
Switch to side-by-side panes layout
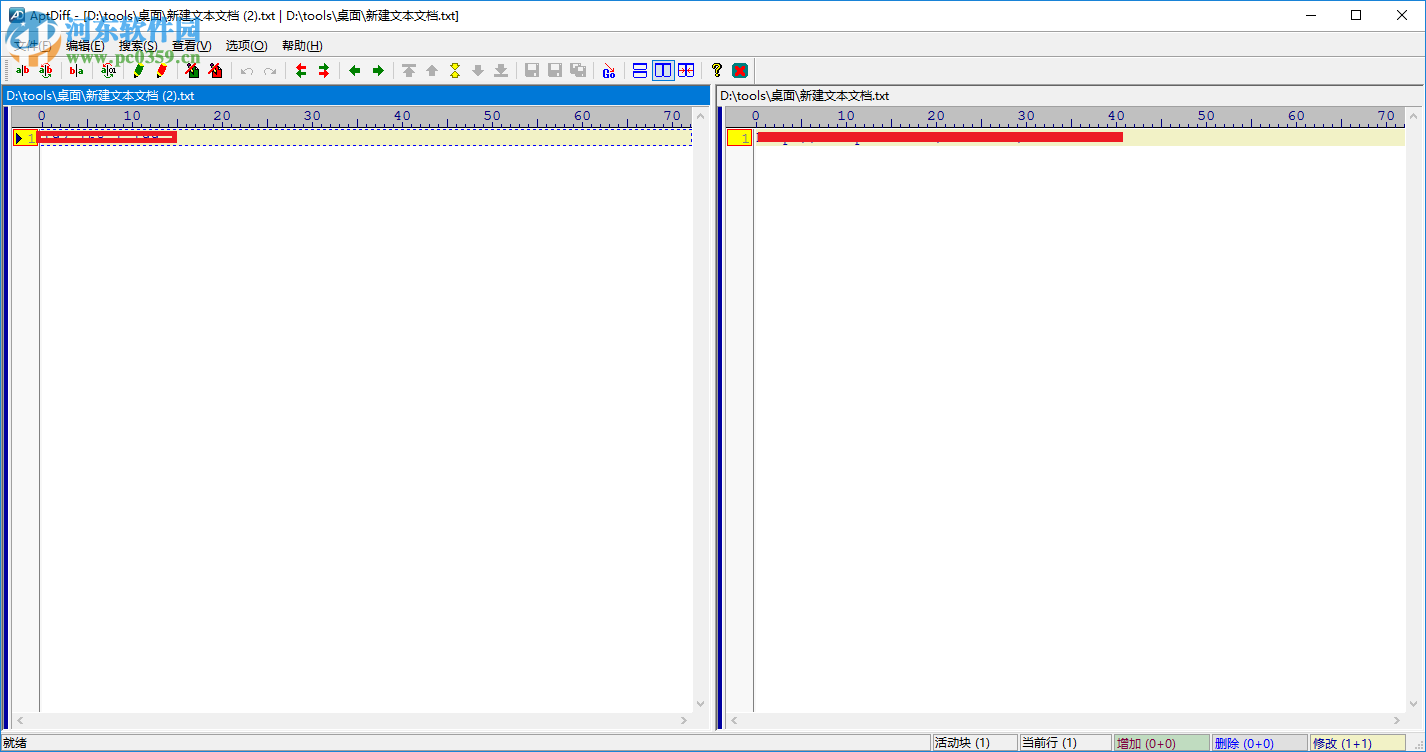tap(663, 70)
